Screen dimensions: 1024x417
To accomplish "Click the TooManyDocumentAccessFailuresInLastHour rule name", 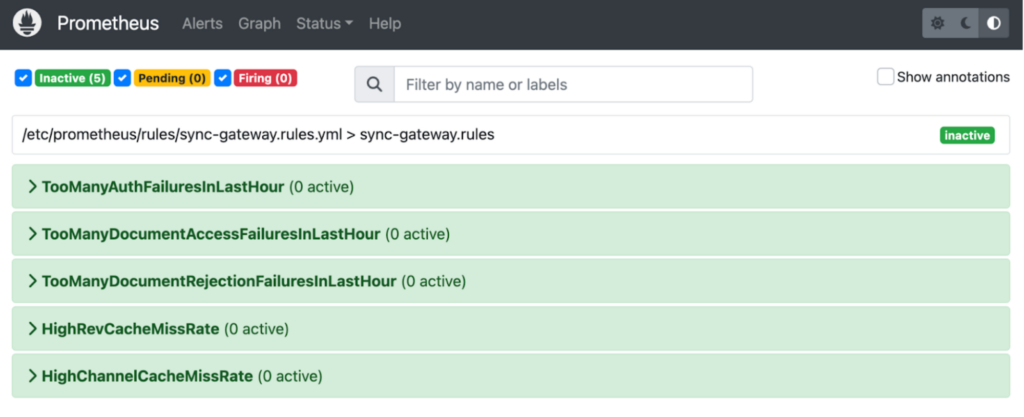I will (x=211, y=234).
